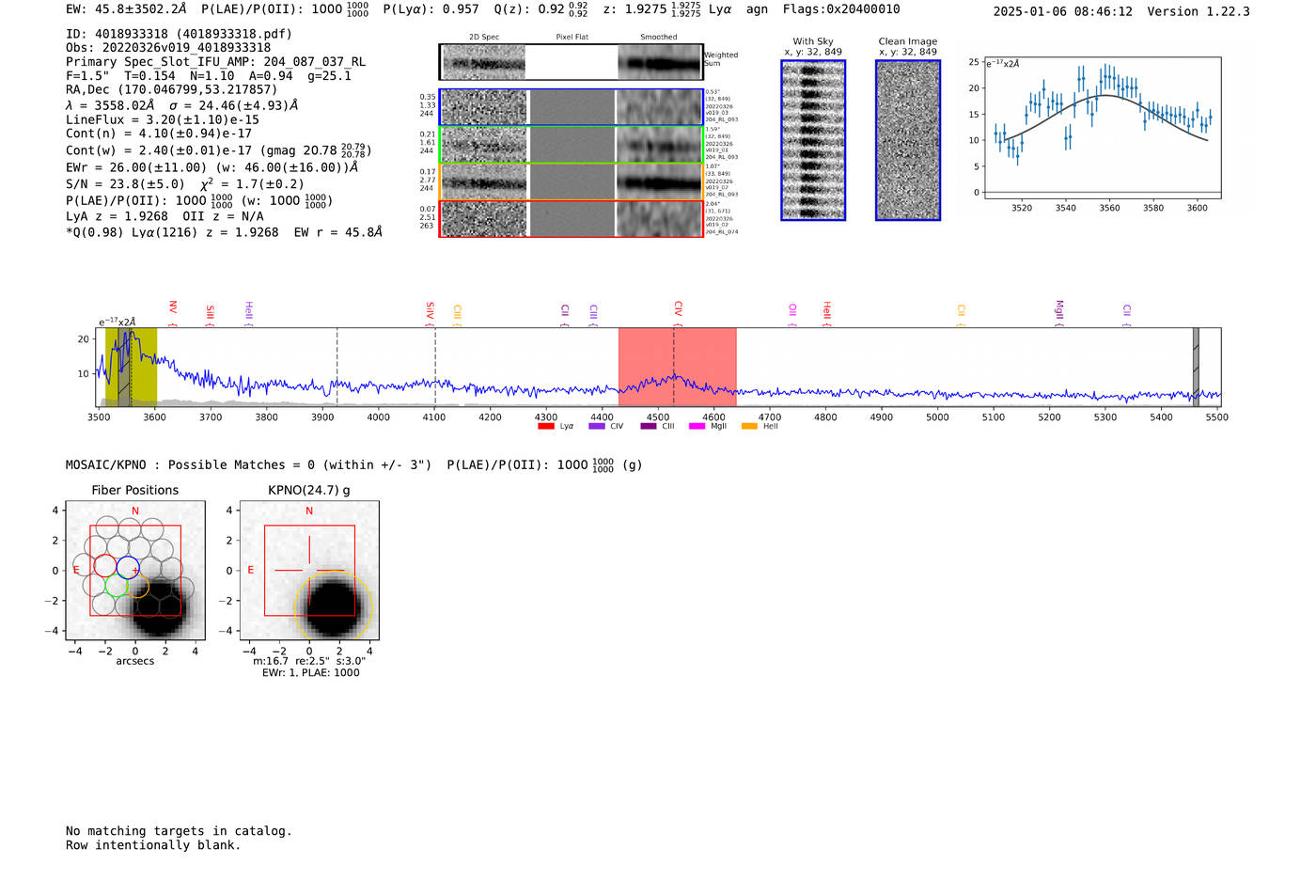Click the yellow circle around KPNO source
This screenshot has height=896, width=1316.
pyautogui.click(x=334, y=606)
